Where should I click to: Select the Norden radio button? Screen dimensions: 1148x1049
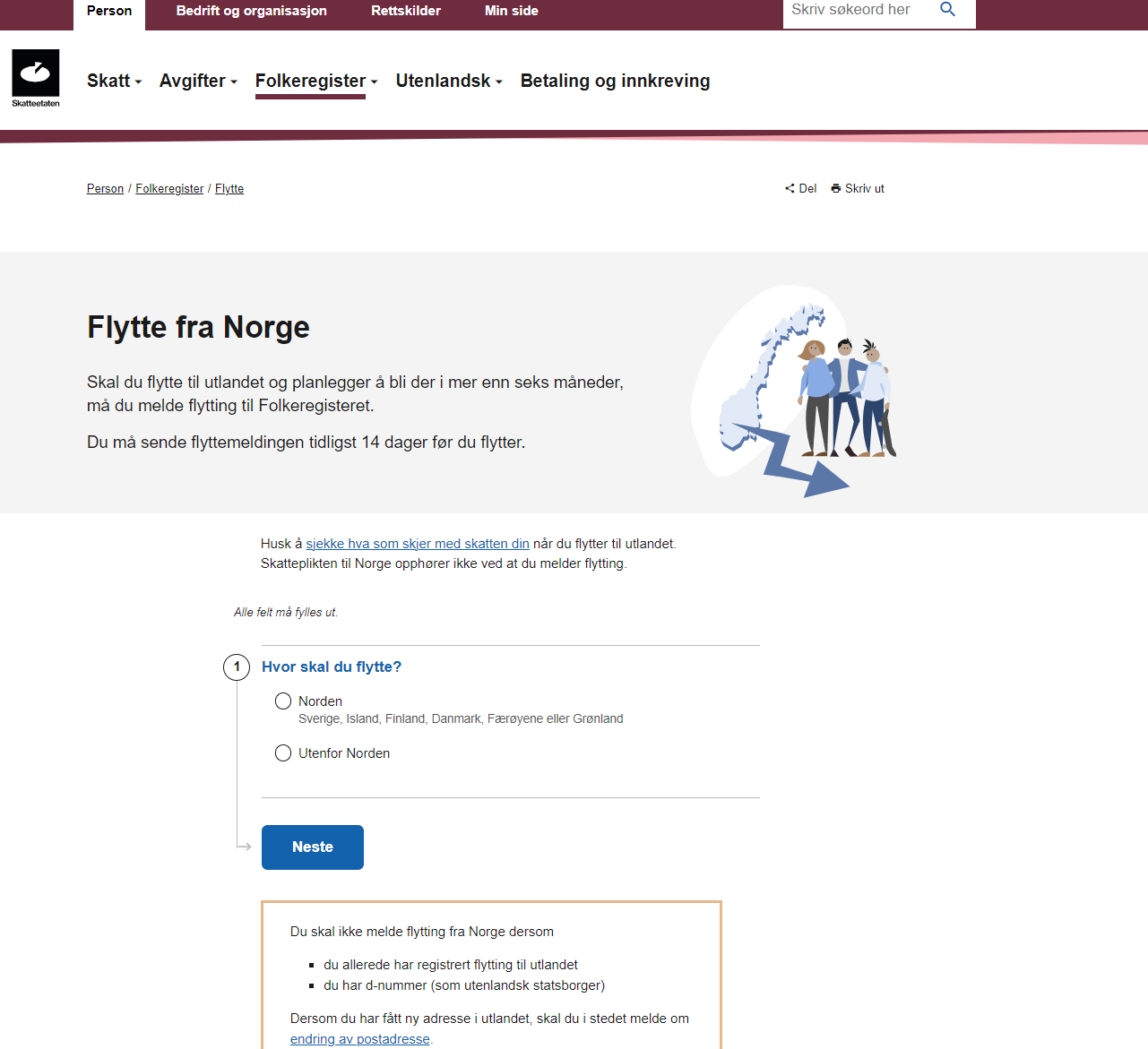(283, 701)
